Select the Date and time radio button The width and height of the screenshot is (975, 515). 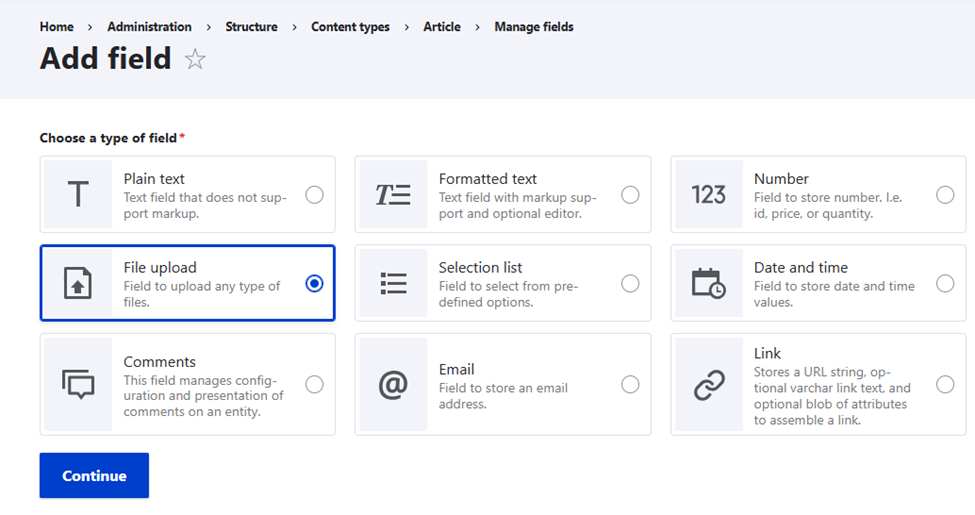coord(945,284)
